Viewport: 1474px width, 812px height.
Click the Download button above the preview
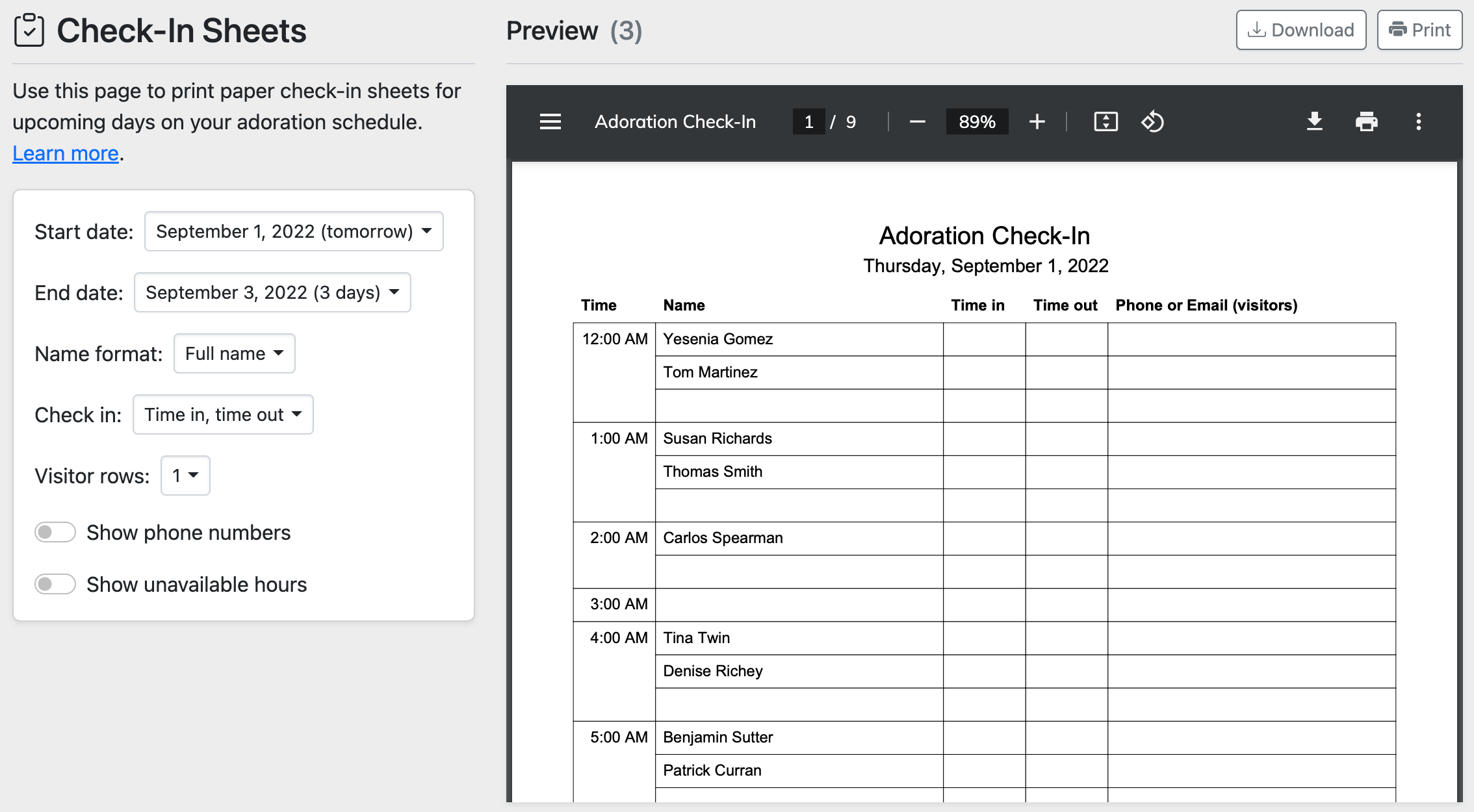pyautogui.click(x=1300, y=30)
